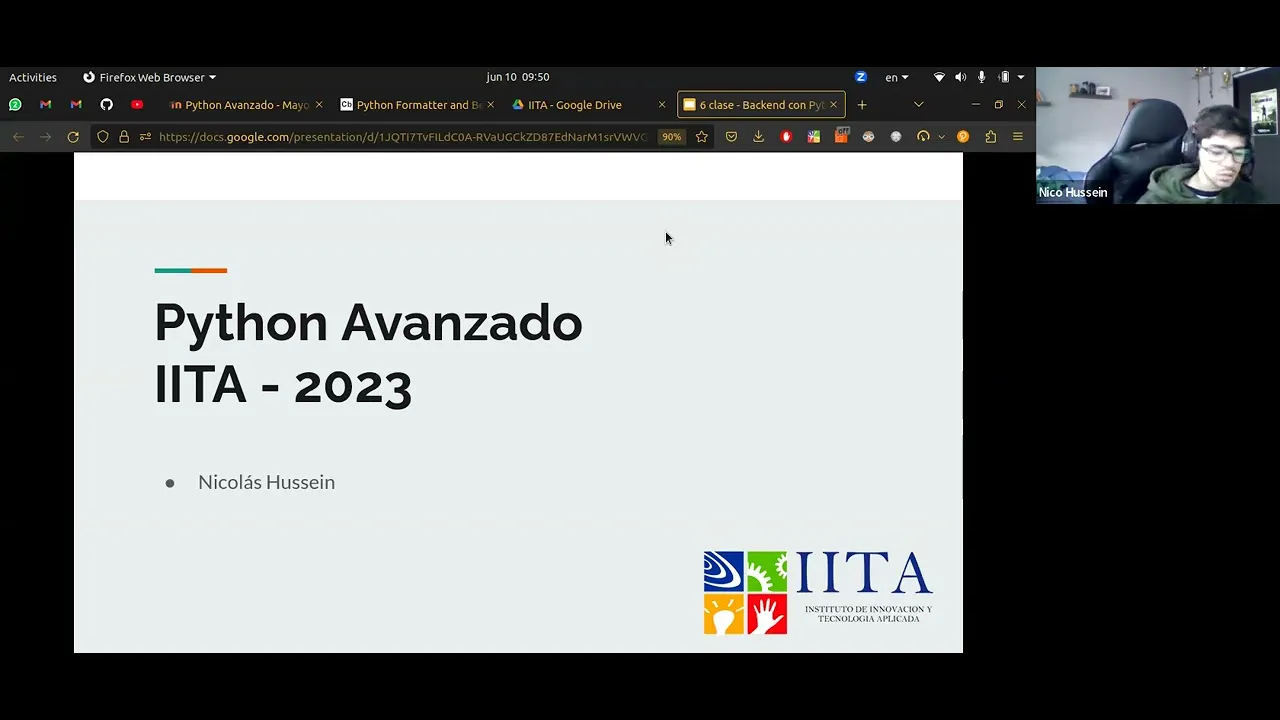Open the face avatar extension
The image size is (1280, 720).
tap(868, 137)
